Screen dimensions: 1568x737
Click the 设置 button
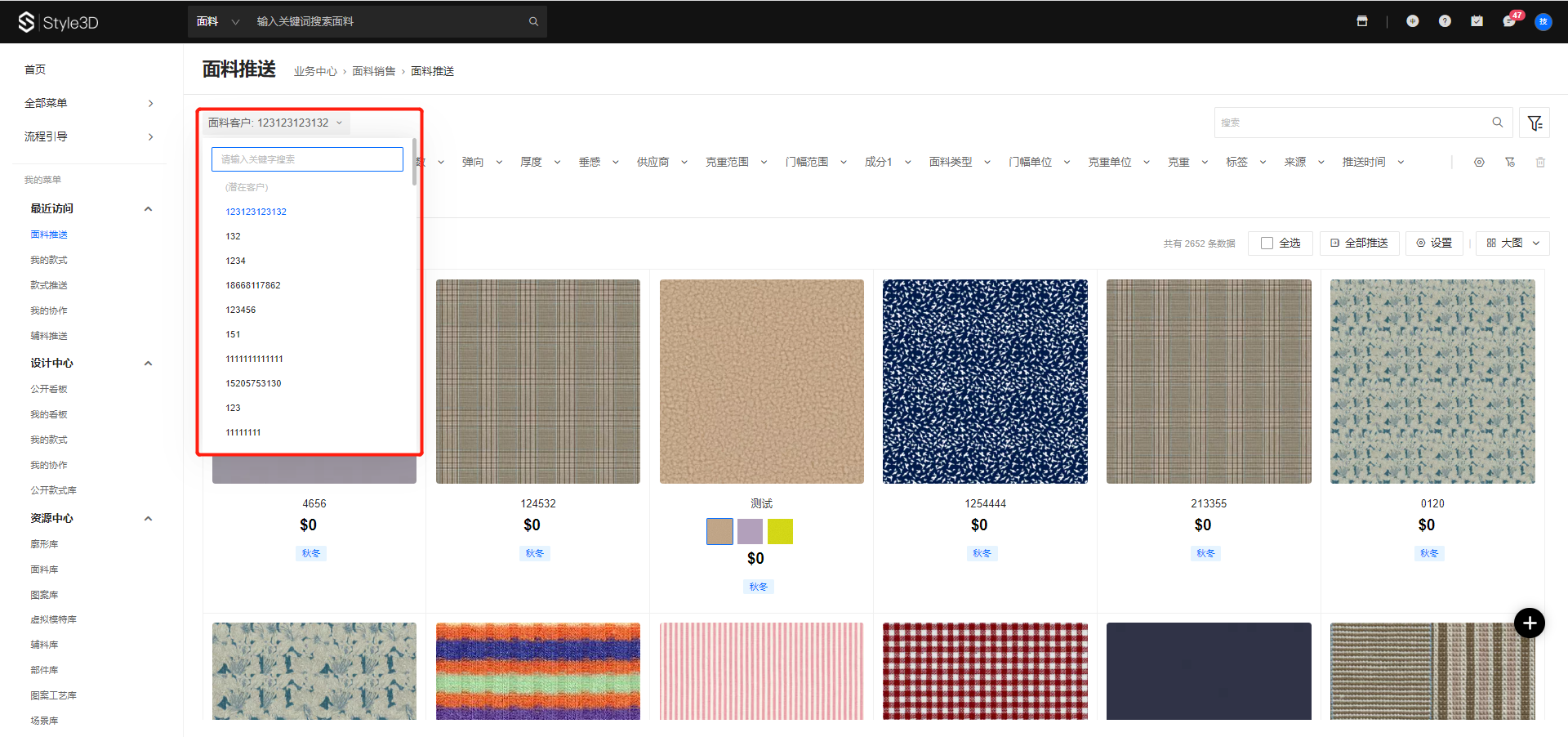click(x=1434, y=243)
